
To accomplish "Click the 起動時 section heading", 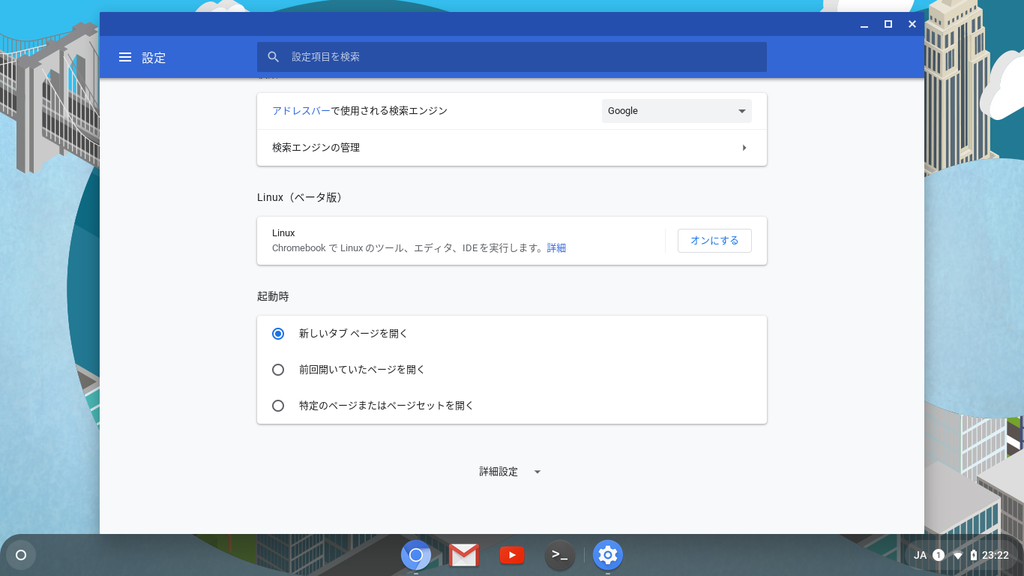I will (272, 296).
